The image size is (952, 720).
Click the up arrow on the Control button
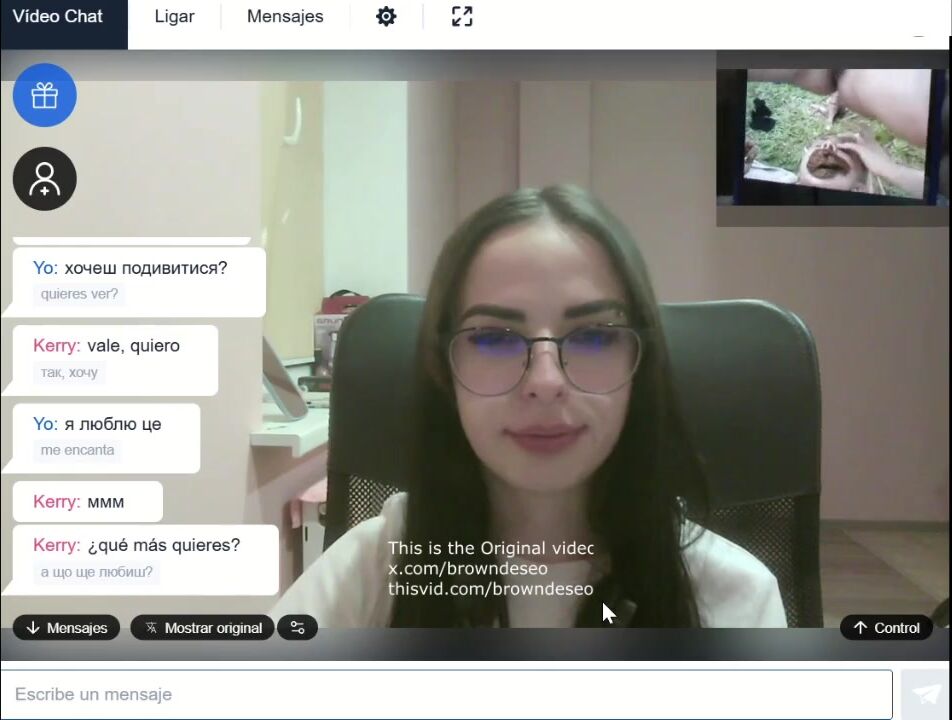pyautogui.click(x=860, y=628)
